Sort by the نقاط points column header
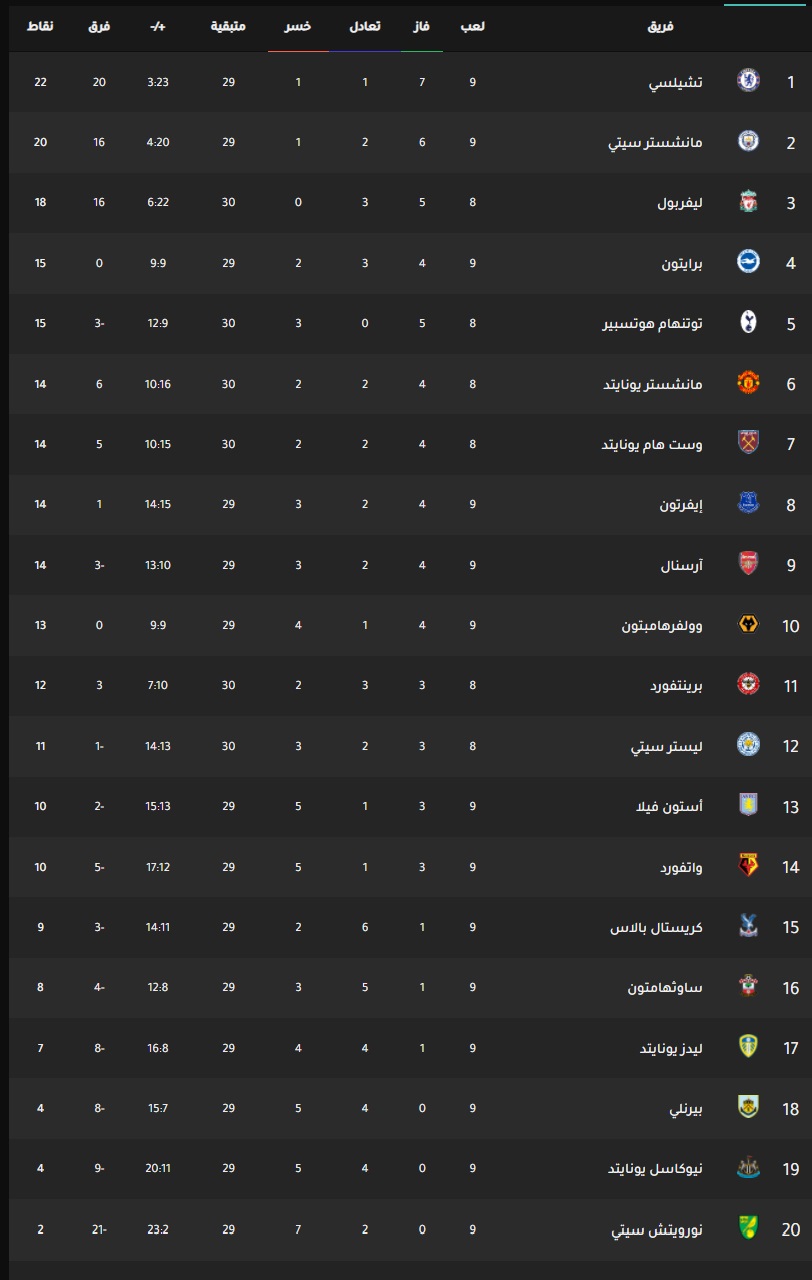This screenshot has height=1280, width=812. pyautogui.click(x=40, y=26)
